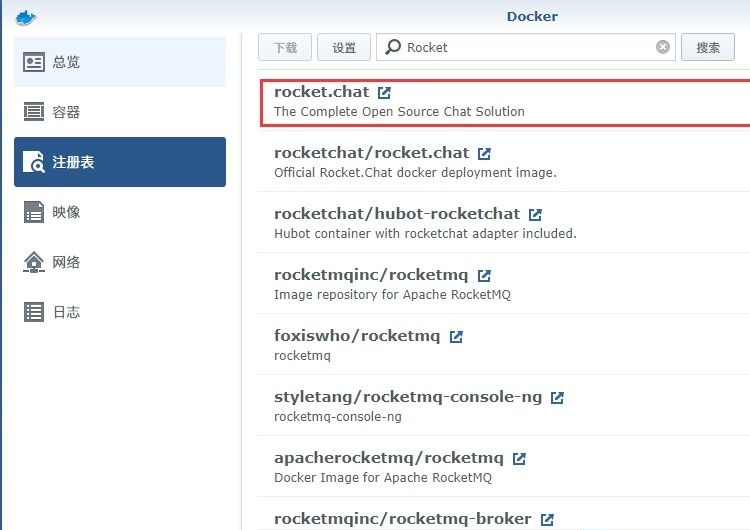
Task: Click the magnifier icon in search box
Action: click(393, 47)
